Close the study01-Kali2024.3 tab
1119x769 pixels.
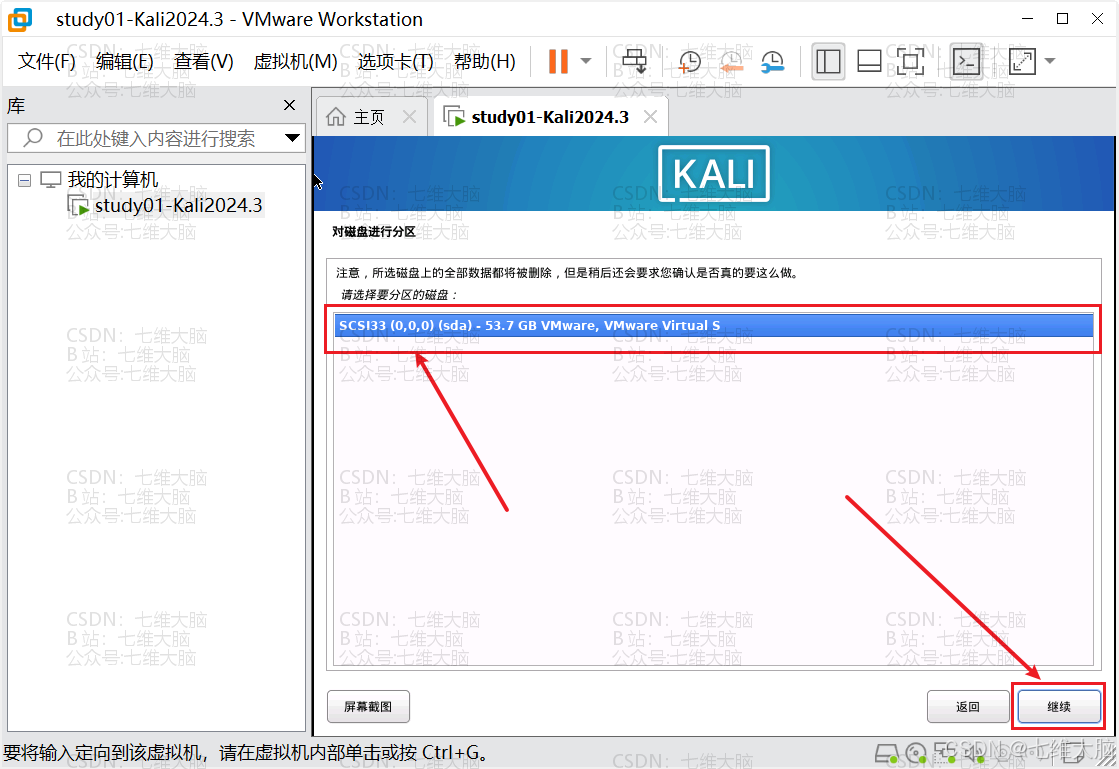point(650,117)
